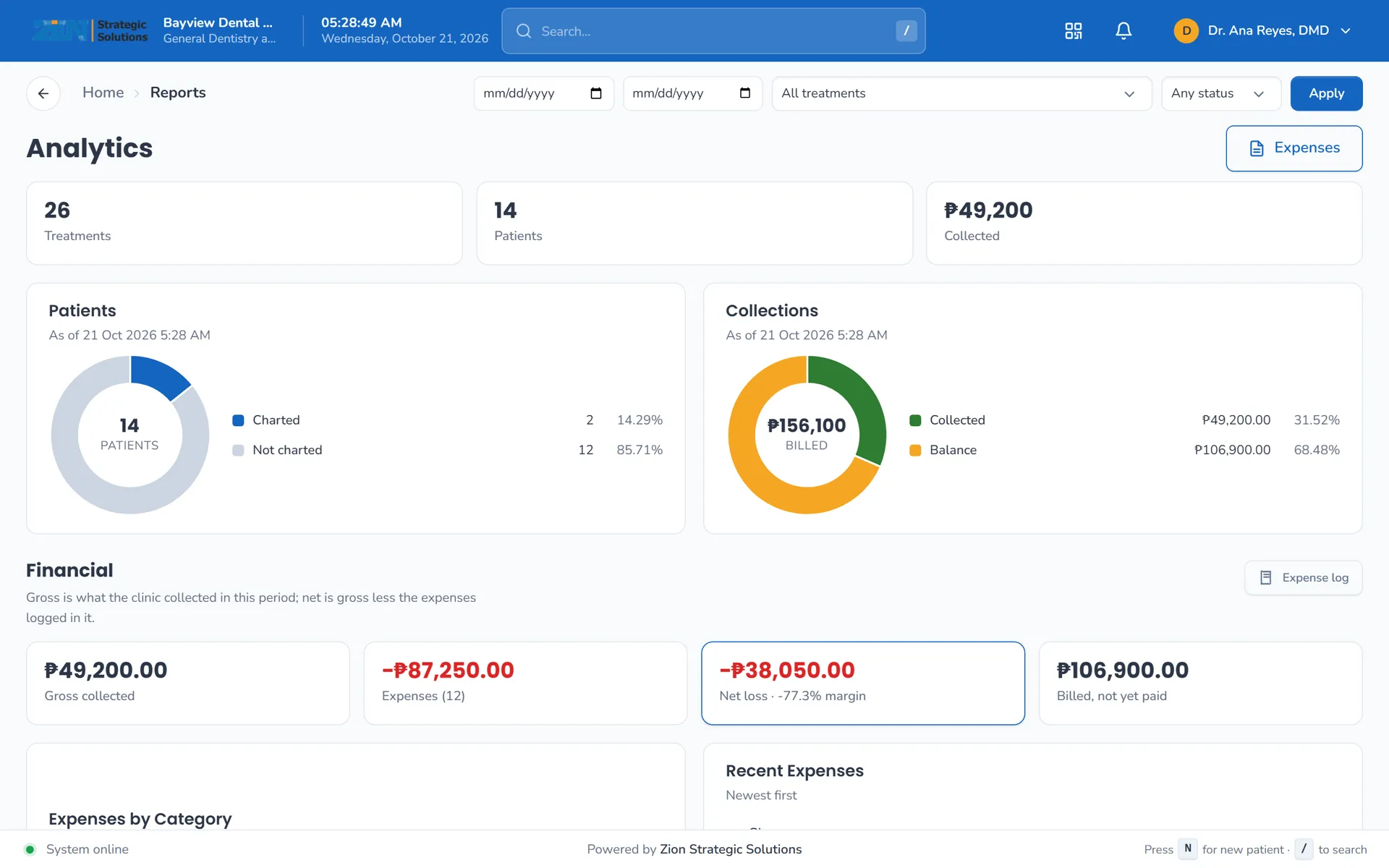Click Zion Strategic Solutions footer text
The image size is (1389, 868).
coord(731,849)
